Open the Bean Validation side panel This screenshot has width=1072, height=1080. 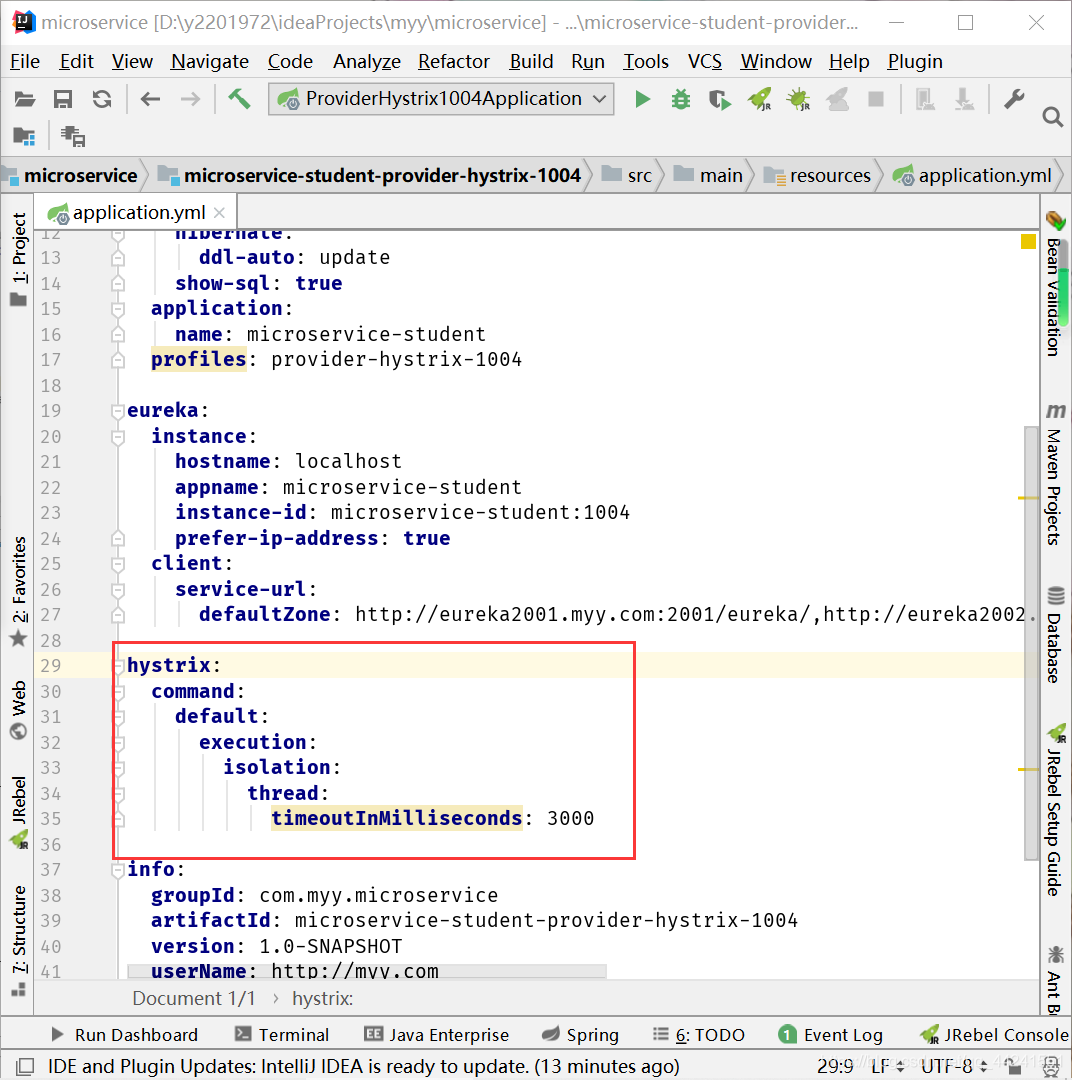click(1055, 284)
